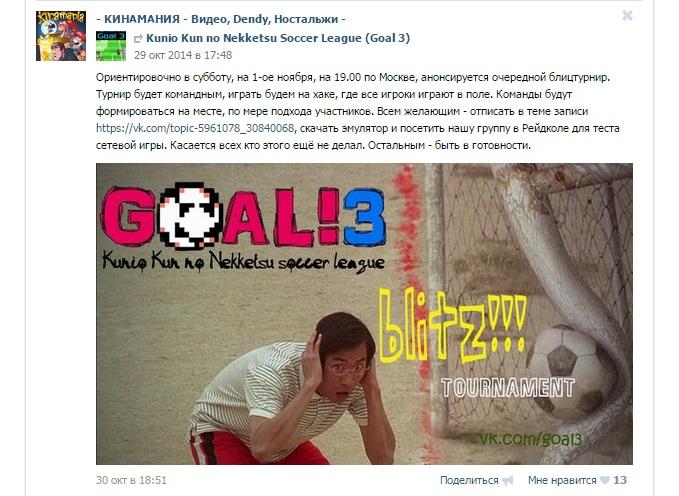Click the Поделиться share button

coord(469,480)
